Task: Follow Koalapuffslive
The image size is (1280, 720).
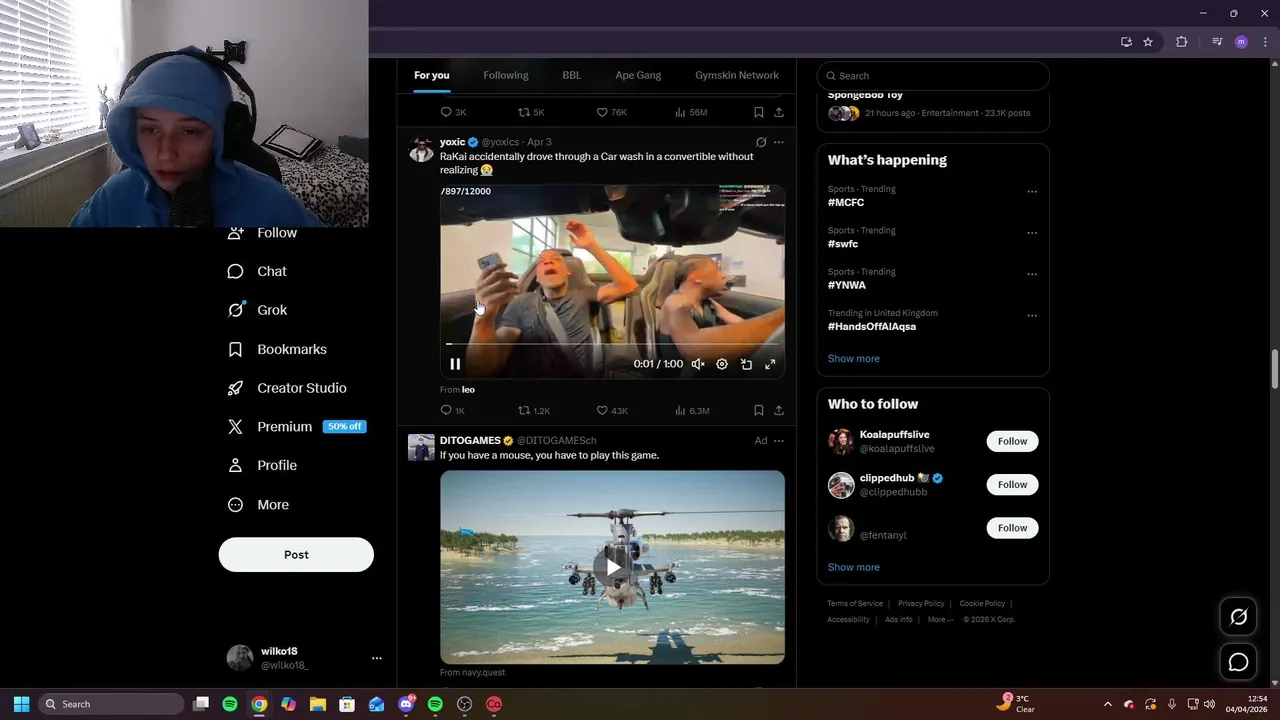Action: click(1012, 441)
